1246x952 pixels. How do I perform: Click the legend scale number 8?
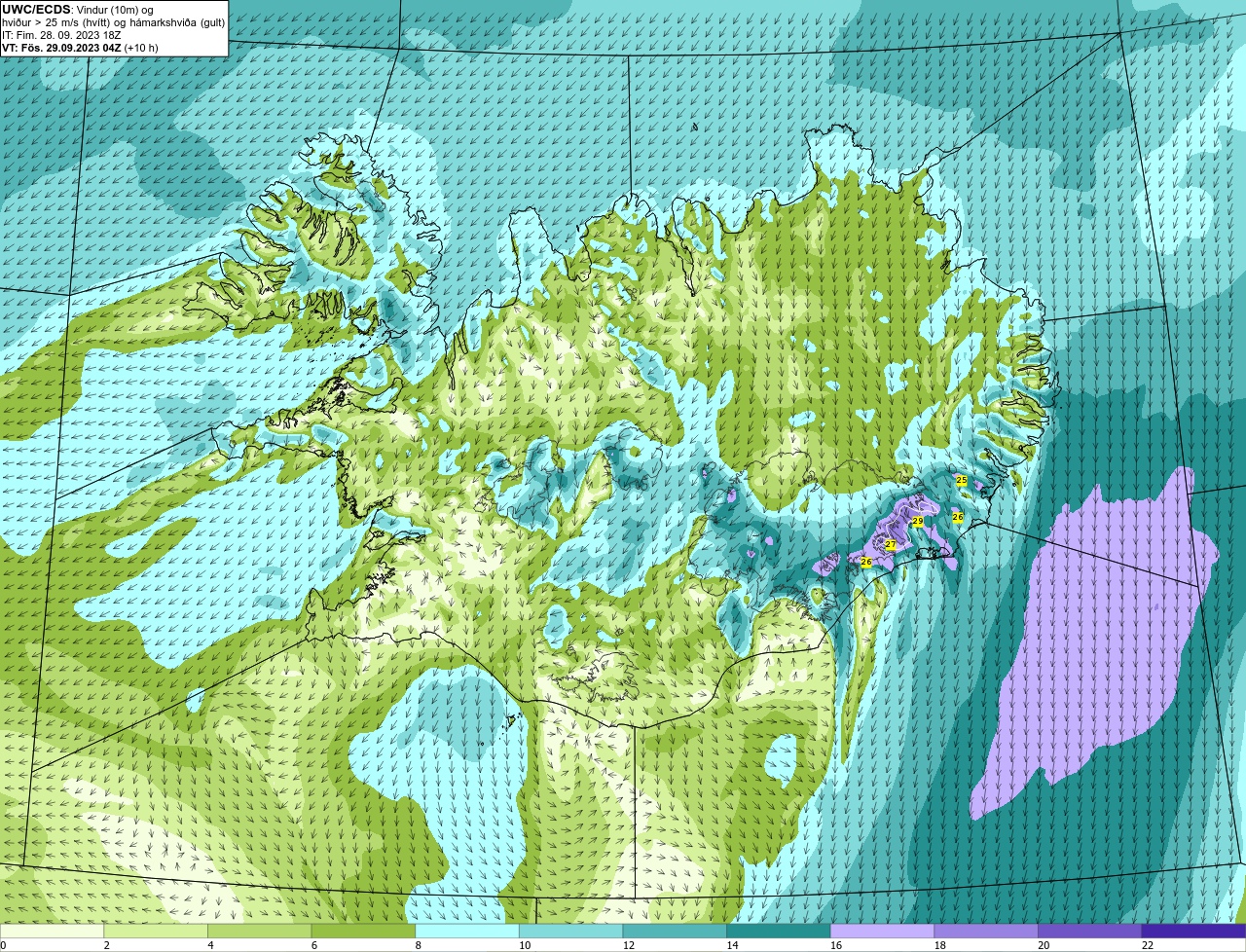click(418, 945)
